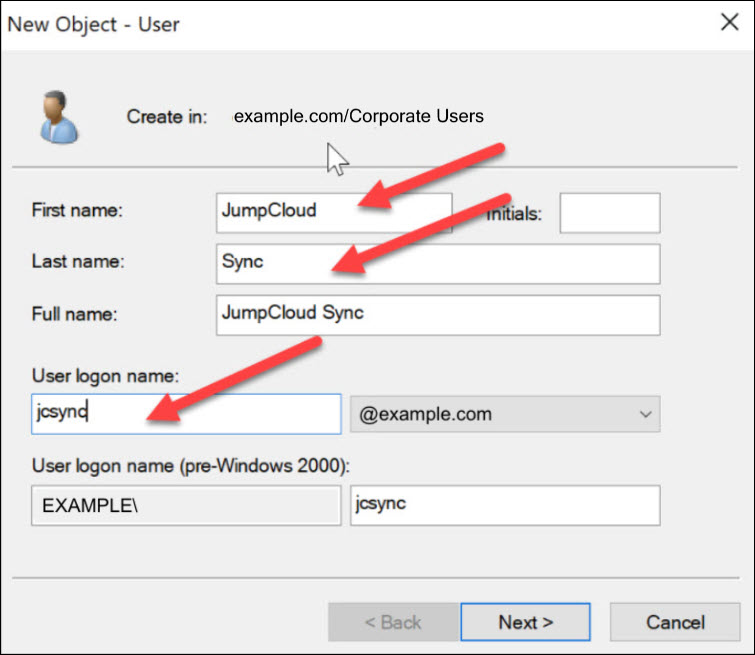Click the Full name field
755x655 pixels.
point(437,314)
